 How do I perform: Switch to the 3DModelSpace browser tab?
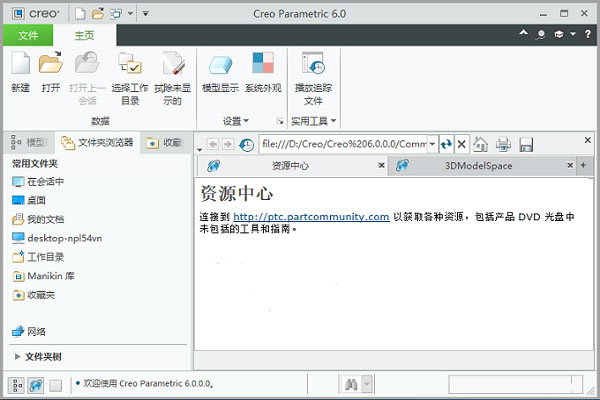click(477, 166)
